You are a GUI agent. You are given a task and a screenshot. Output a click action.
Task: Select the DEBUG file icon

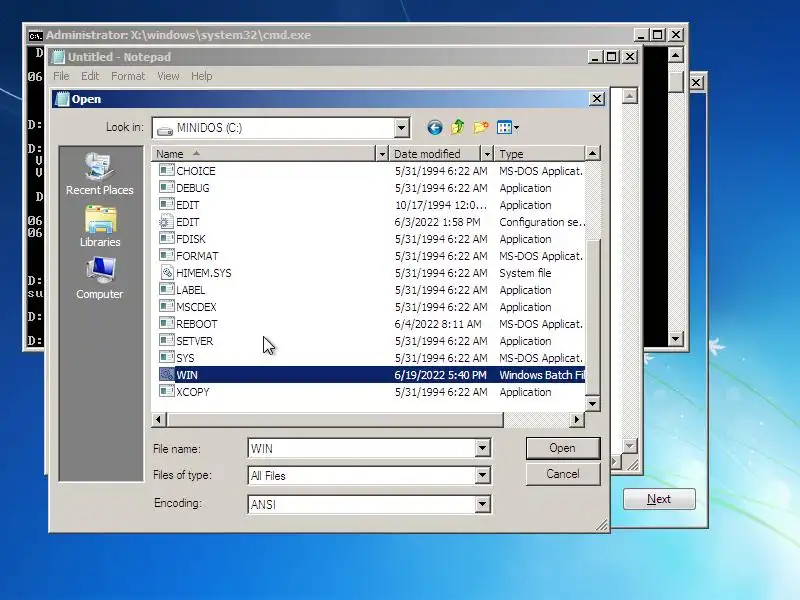coord(166,187)
